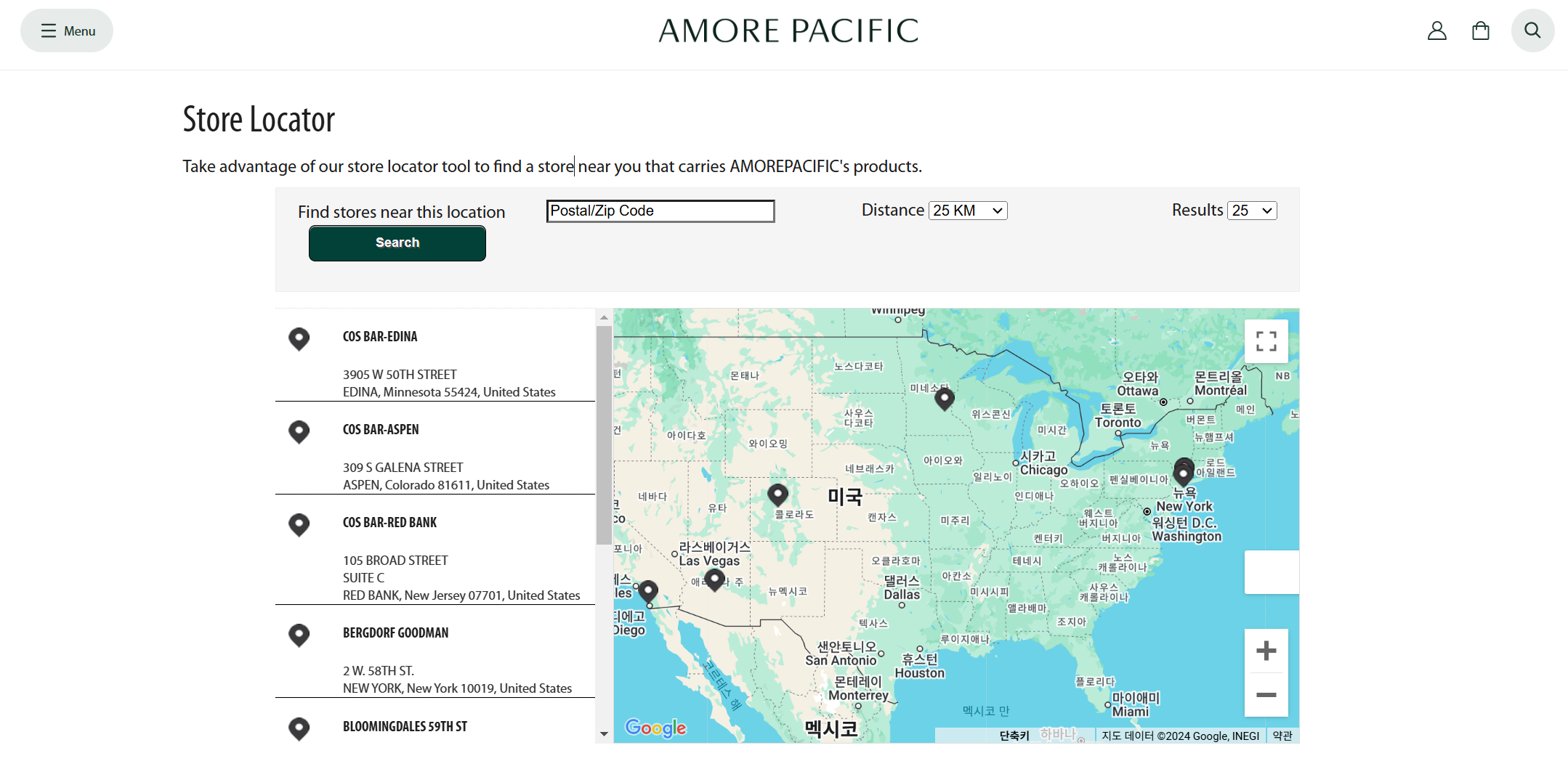Click the store list scrollbar thumb
Image resolution: width=1568 pixels, height=761 pixels.
(604, 435)
